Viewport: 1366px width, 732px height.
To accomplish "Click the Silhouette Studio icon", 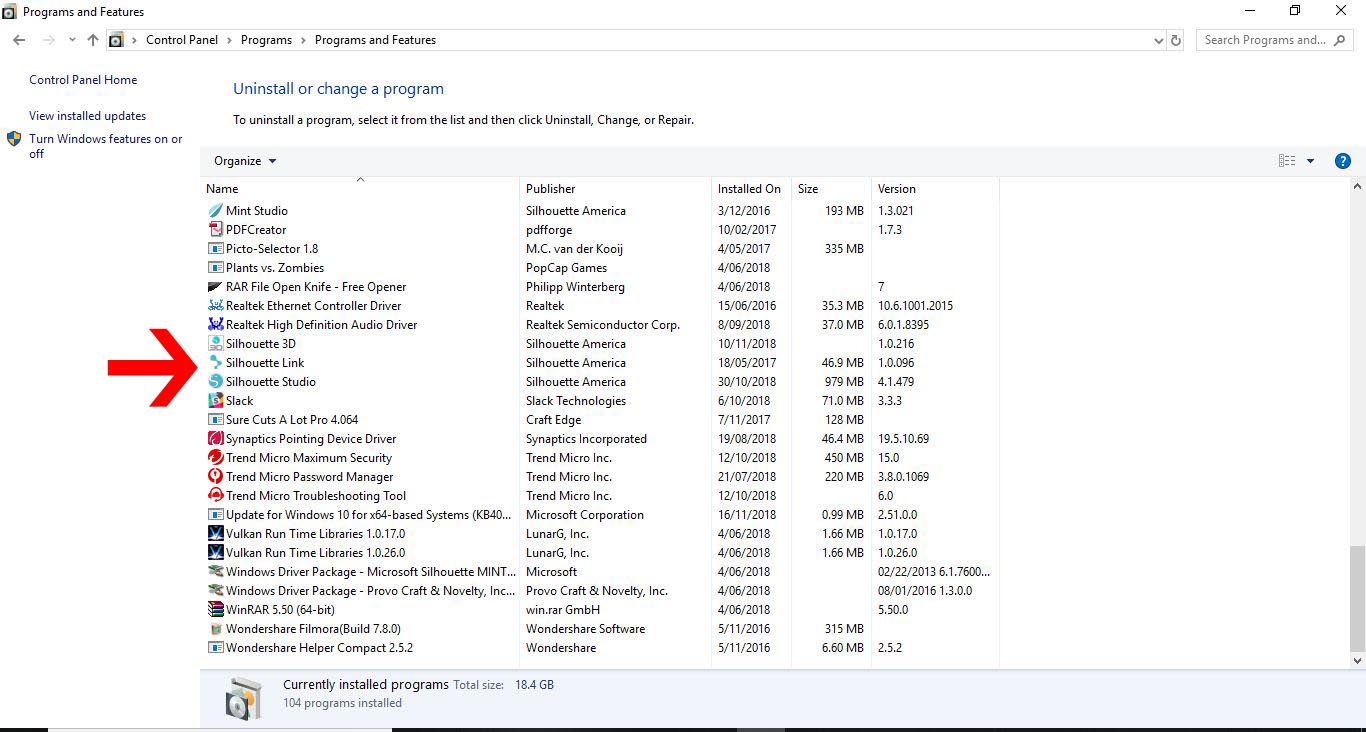I will coord(215,382).
